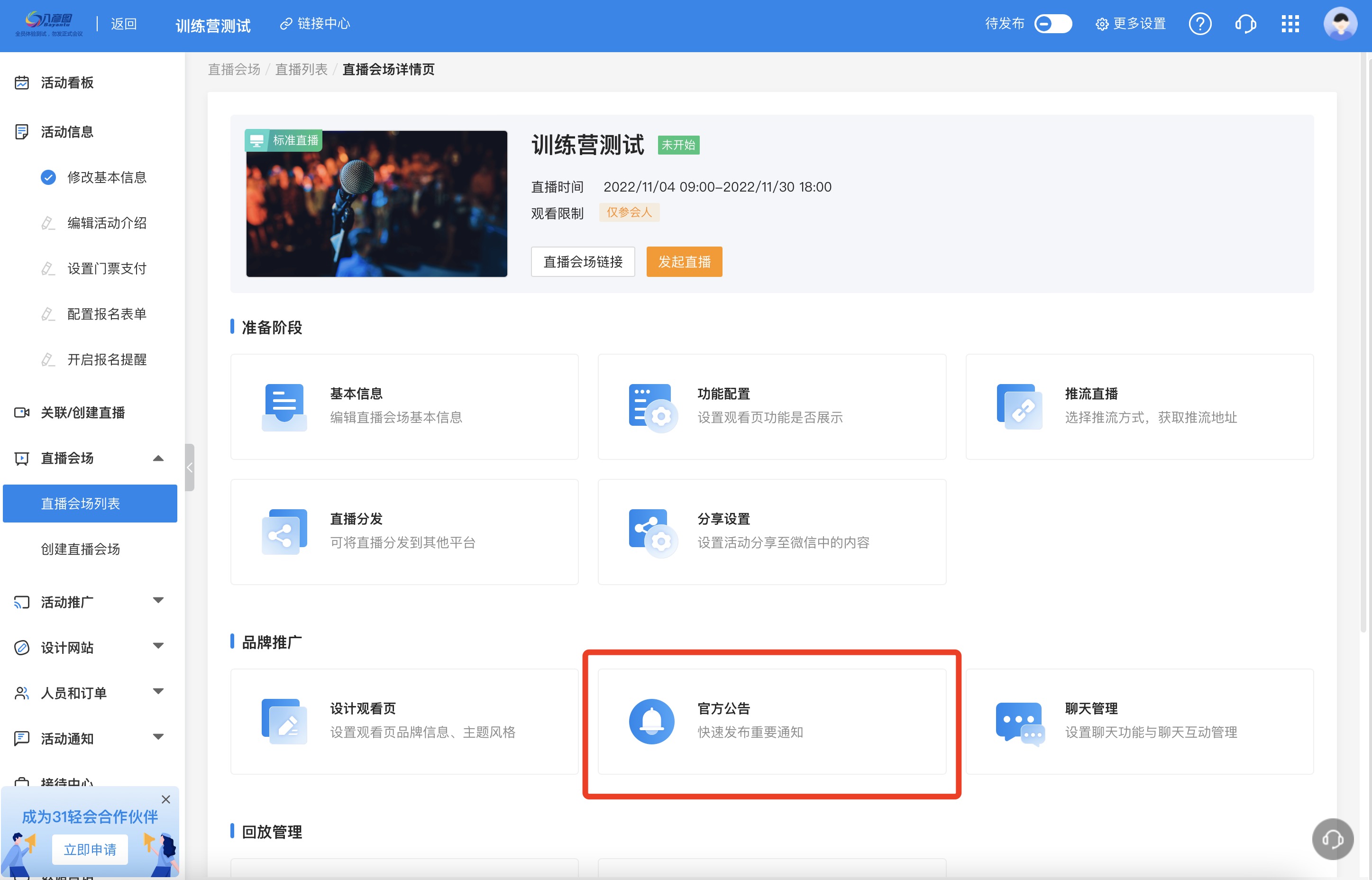Toggle the 待发布 publish switch
Image resolution: width=1372 pixels, height=880 pixels.
(x=1053, y=24)
